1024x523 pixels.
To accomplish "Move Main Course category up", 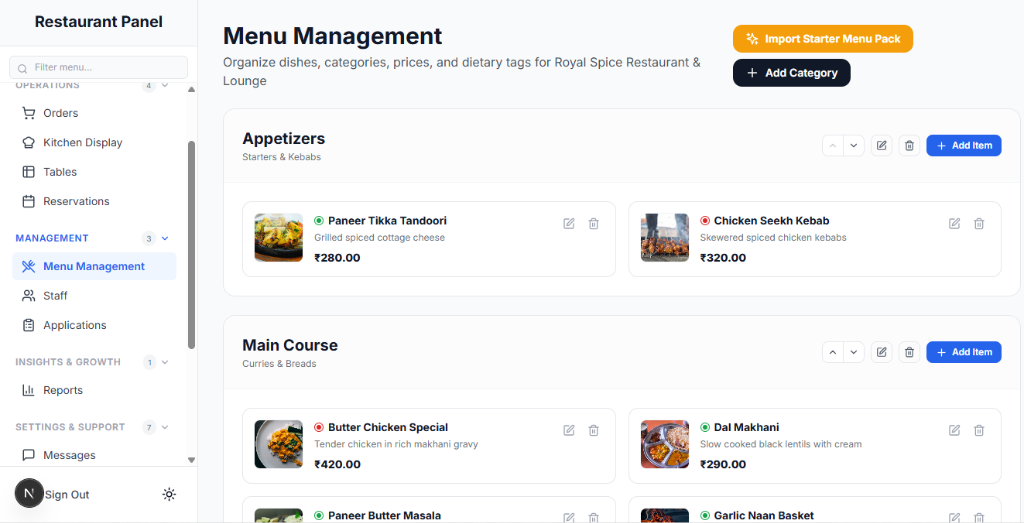I will (833, 352).
